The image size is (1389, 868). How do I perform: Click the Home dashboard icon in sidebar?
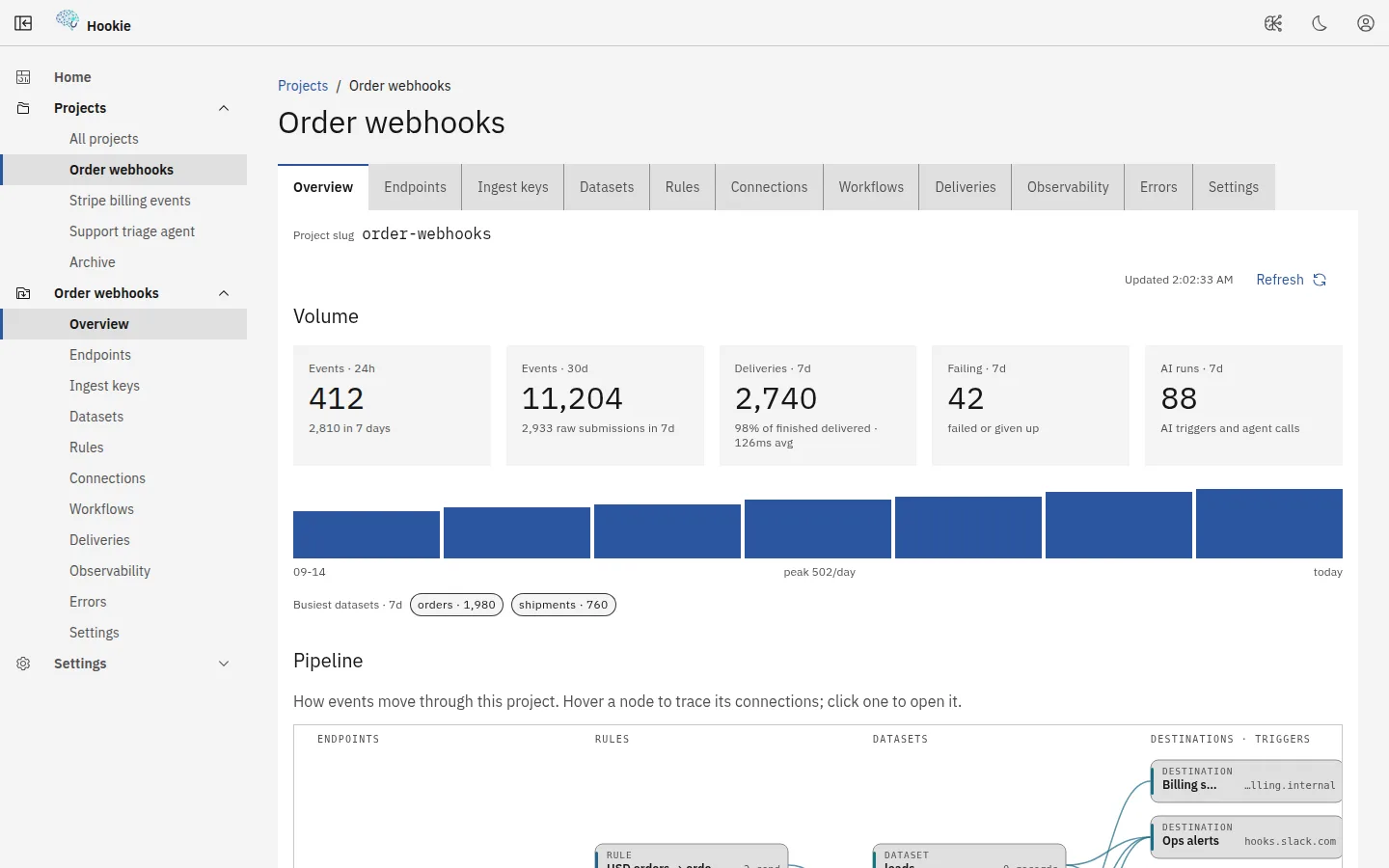point(23,77)
